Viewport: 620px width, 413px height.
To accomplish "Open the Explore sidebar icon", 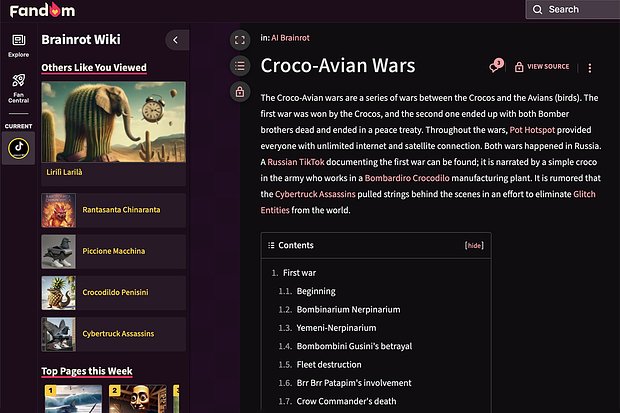I will coord(19,45).
